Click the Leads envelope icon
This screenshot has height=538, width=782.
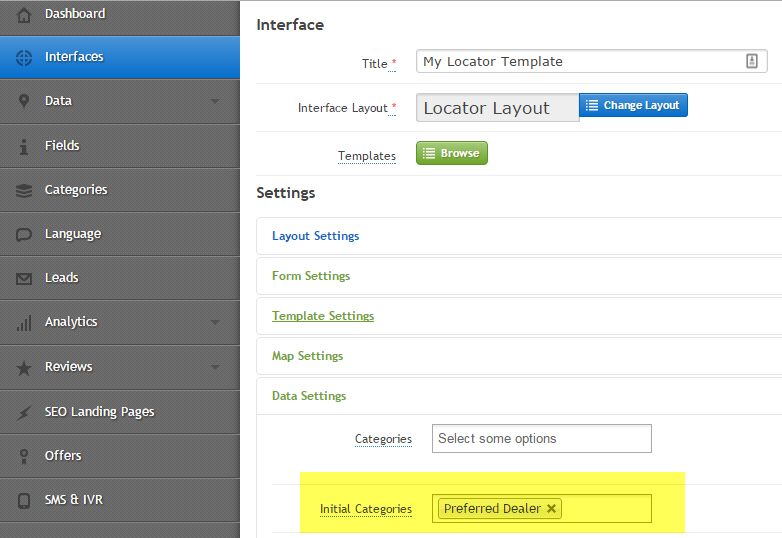[23, 278]
